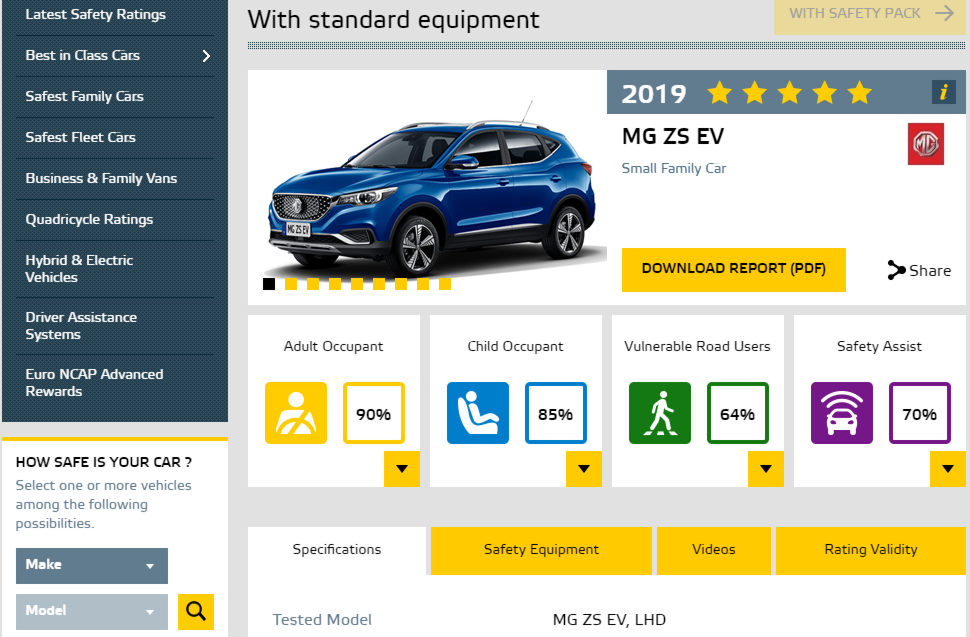Screen dimensions: 970x637
Task: Select the last carousel dot
Action: pyautogui.click(x=445, y=284)
